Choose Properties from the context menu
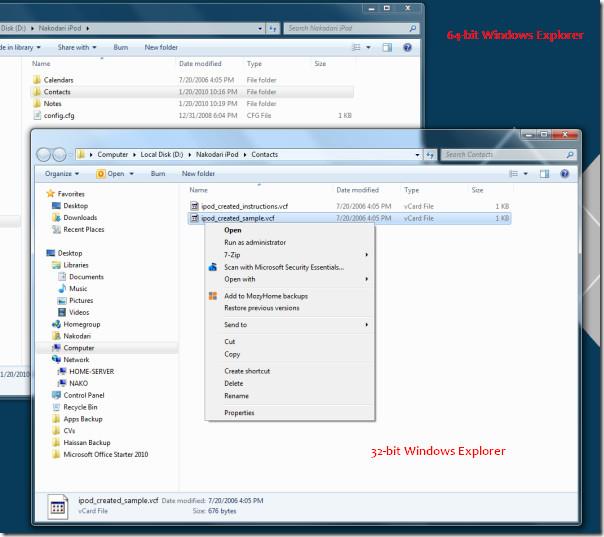This screenshot has width=604, height=537. click(x=239, y=412)
